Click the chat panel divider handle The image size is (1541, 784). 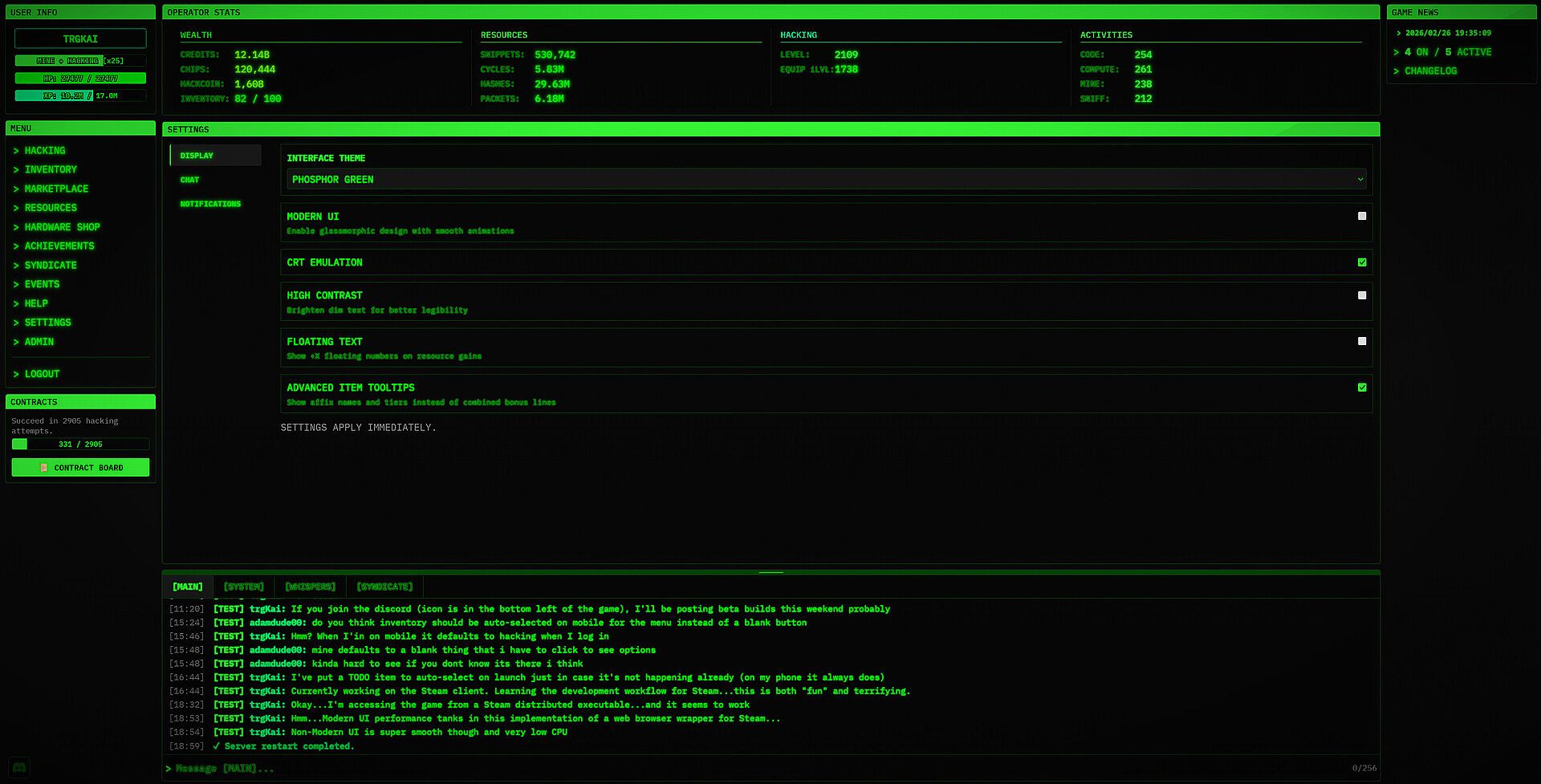[770, 572]
